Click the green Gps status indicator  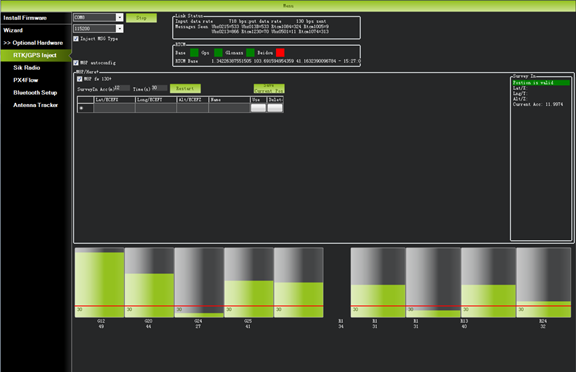(218, 53)
